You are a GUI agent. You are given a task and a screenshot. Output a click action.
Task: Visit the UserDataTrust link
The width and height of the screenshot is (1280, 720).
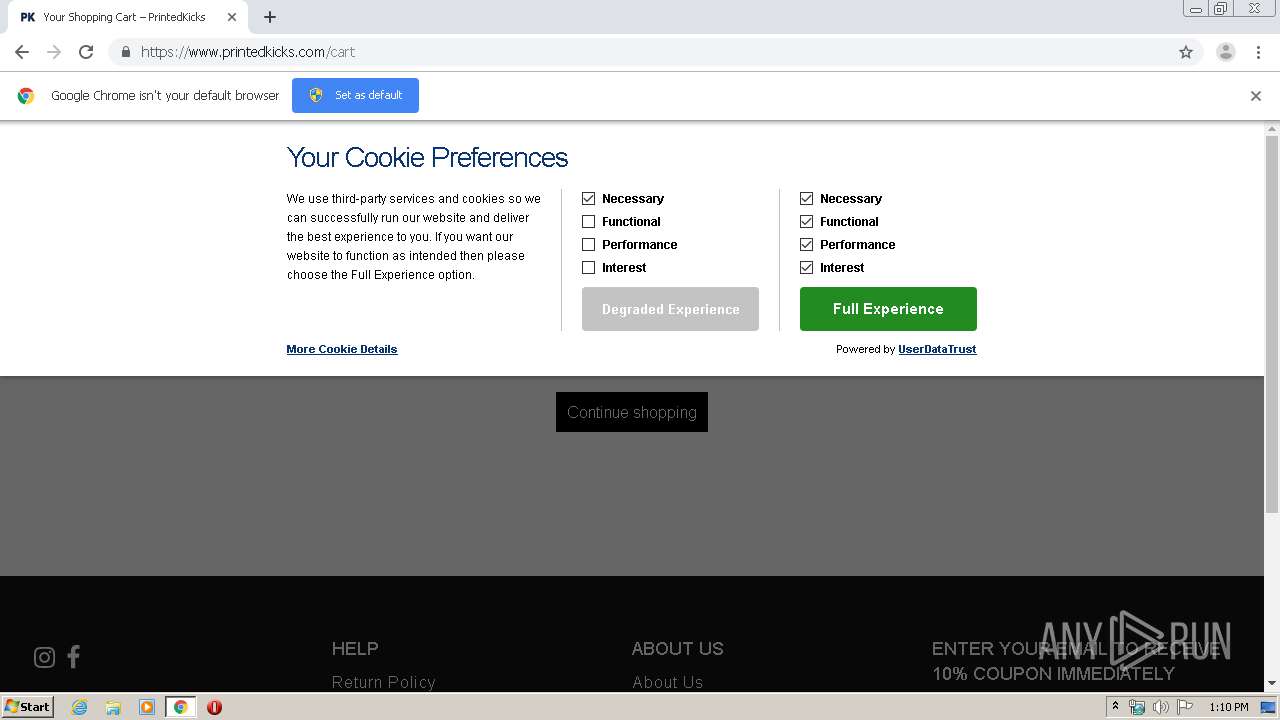(x=937, y=349)
